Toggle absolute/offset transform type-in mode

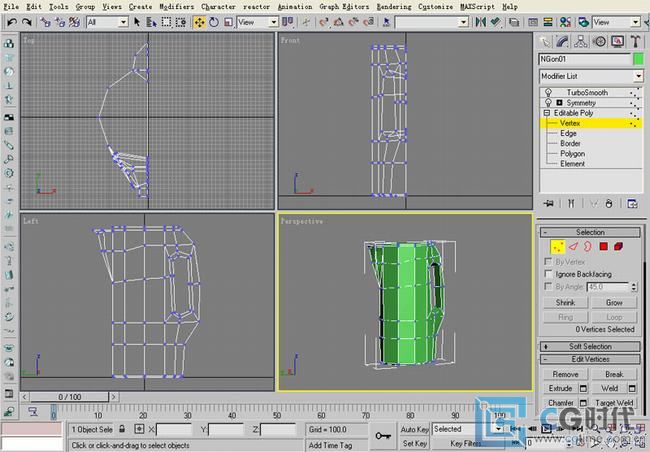139,429
